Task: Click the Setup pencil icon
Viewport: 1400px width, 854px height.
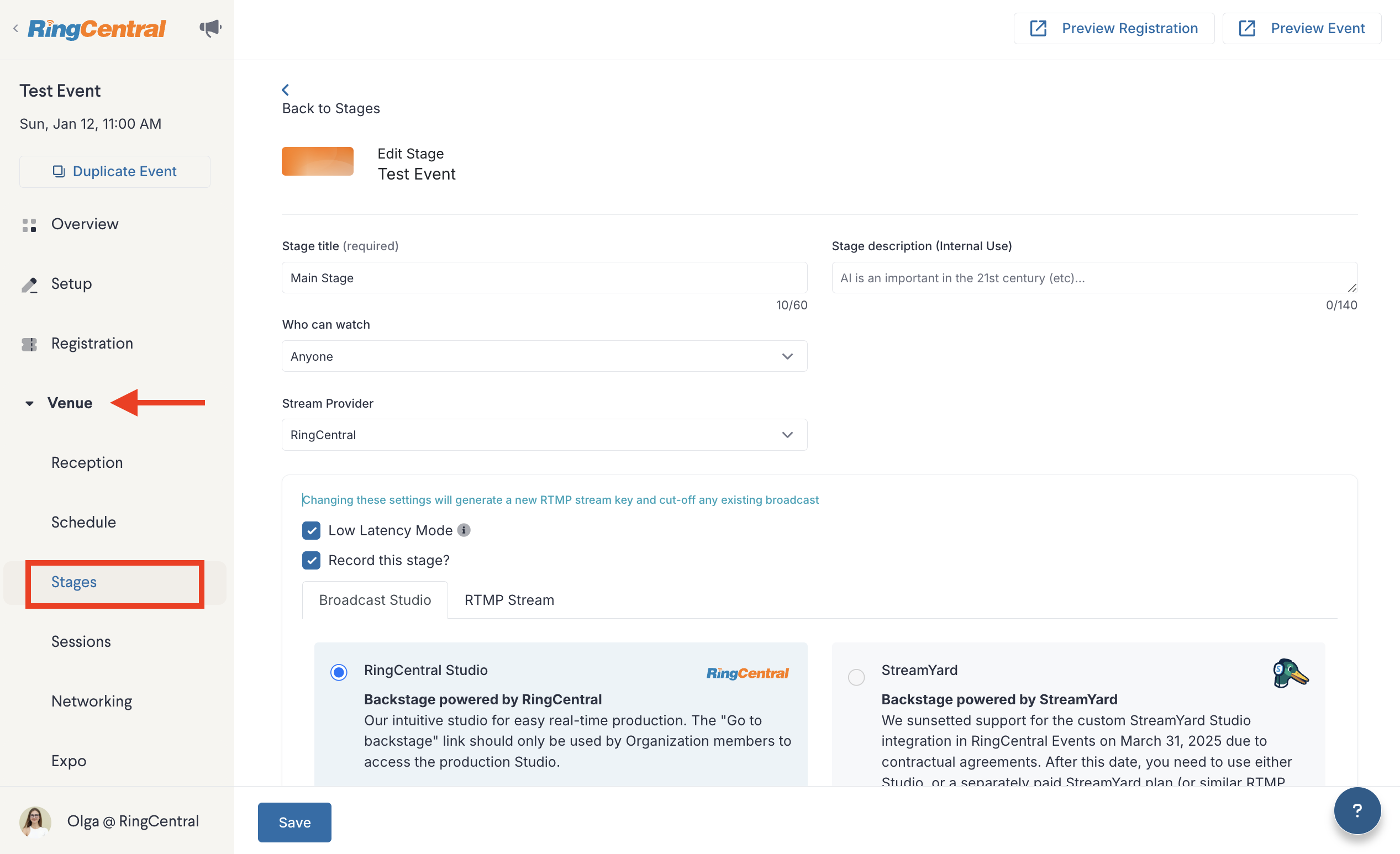Action: coord(29,284)
